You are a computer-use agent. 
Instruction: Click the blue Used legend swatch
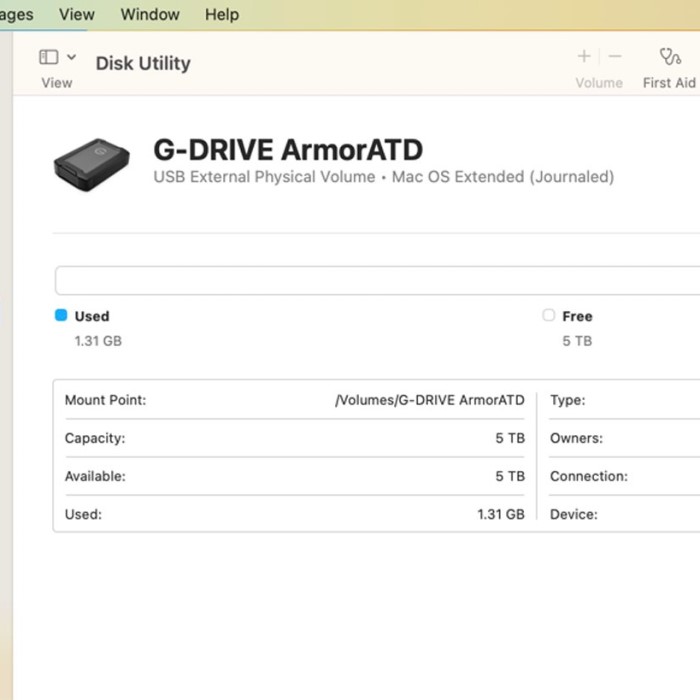click(61, 315)
